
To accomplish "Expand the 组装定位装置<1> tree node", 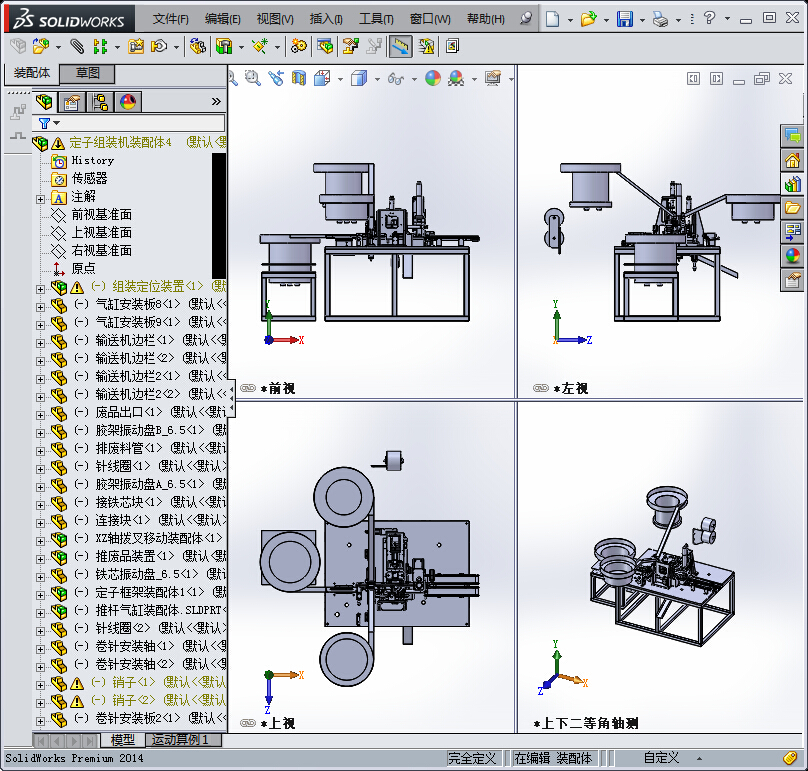I will click(40, 290).
